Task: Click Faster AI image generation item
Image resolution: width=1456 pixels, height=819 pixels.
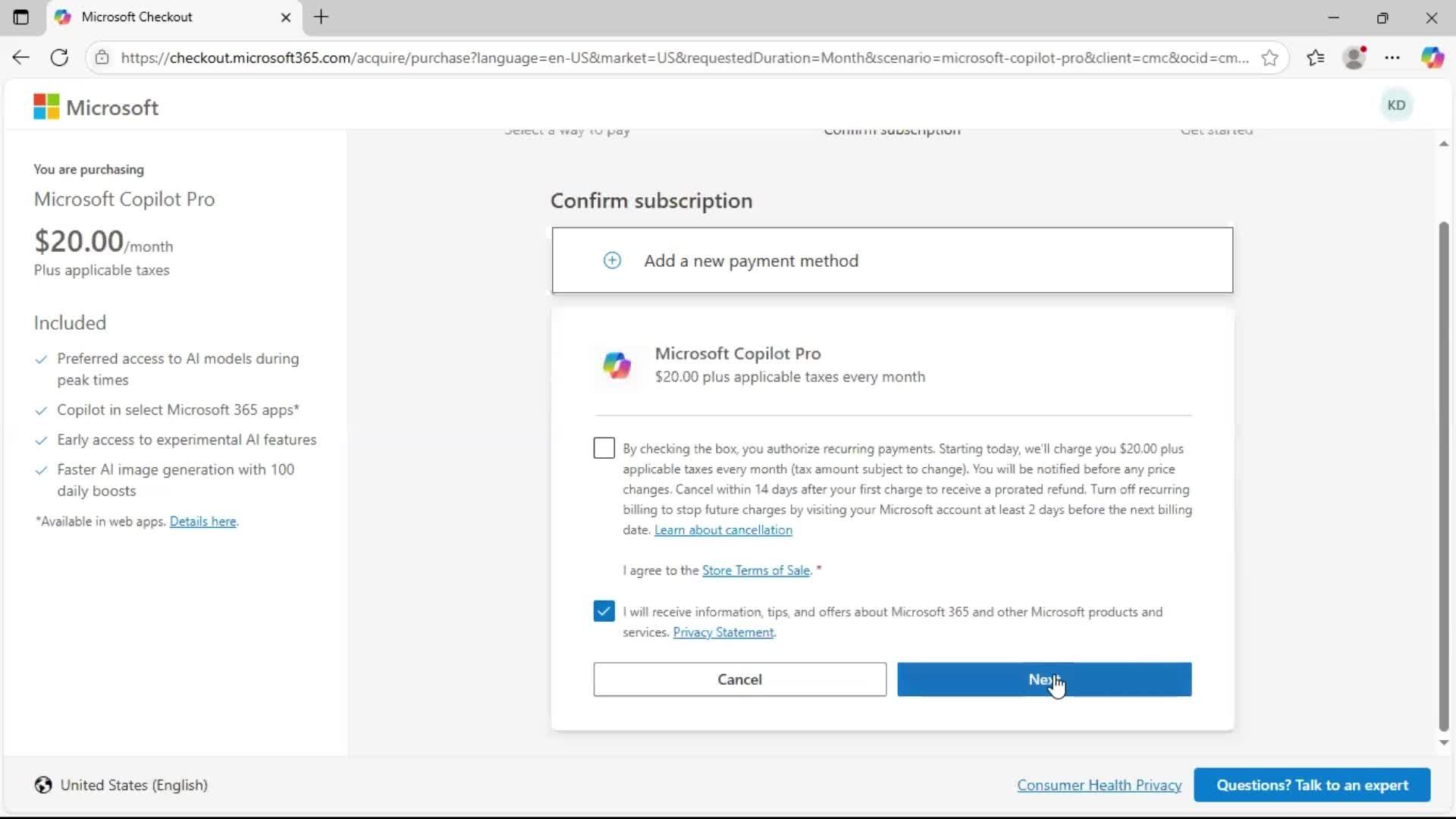Action: pyautogui.click(x=176, y=480)
